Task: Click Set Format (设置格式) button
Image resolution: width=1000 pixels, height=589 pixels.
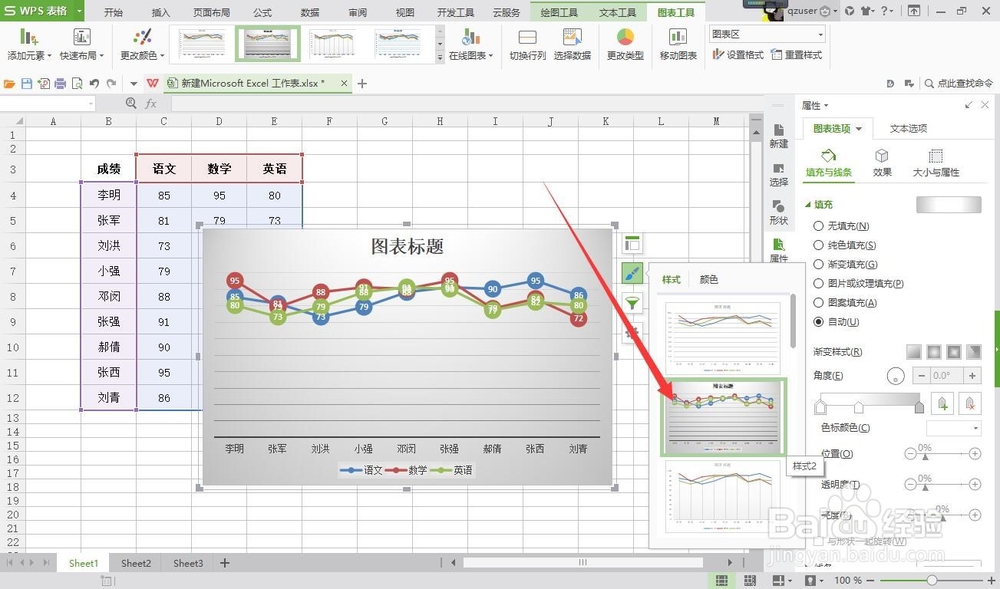Action: coord(738,55)
